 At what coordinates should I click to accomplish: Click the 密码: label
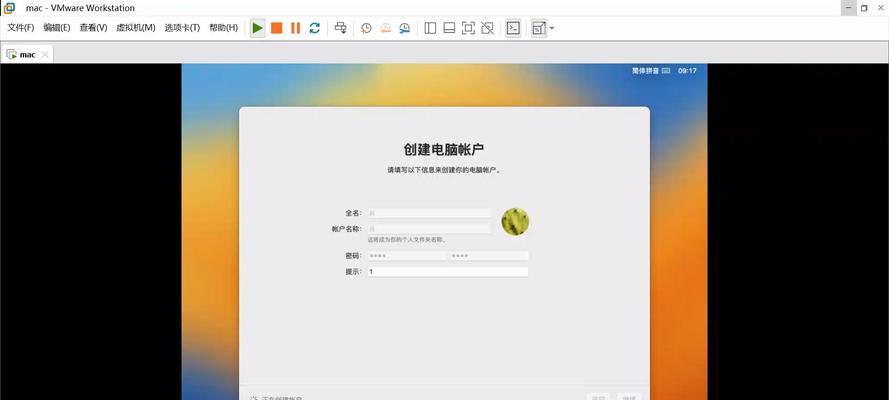(353, 256)
